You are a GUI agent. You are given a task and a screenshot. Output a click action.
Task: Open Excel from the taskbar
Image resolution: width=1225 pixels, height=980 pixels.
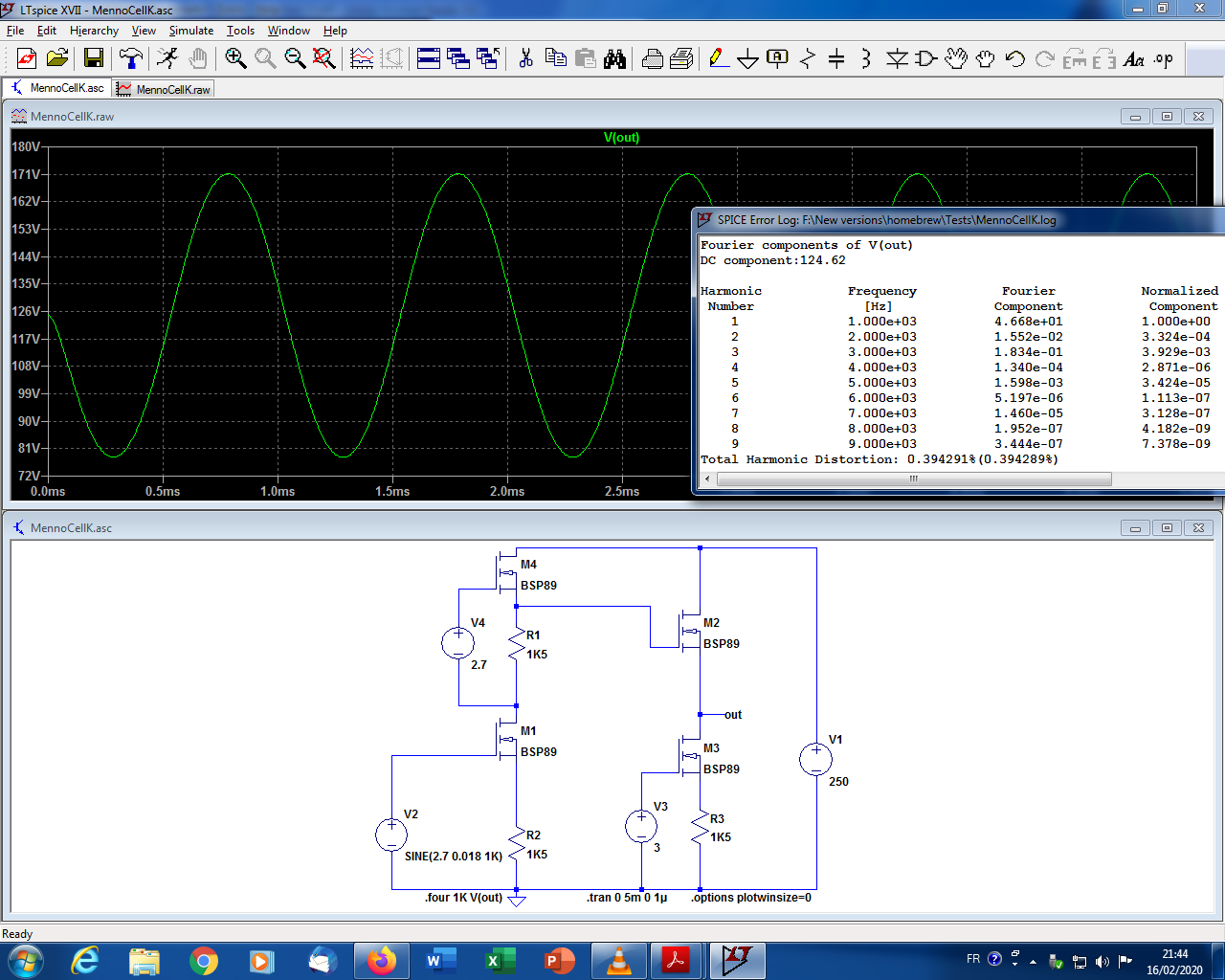click(x=501, y=960)
